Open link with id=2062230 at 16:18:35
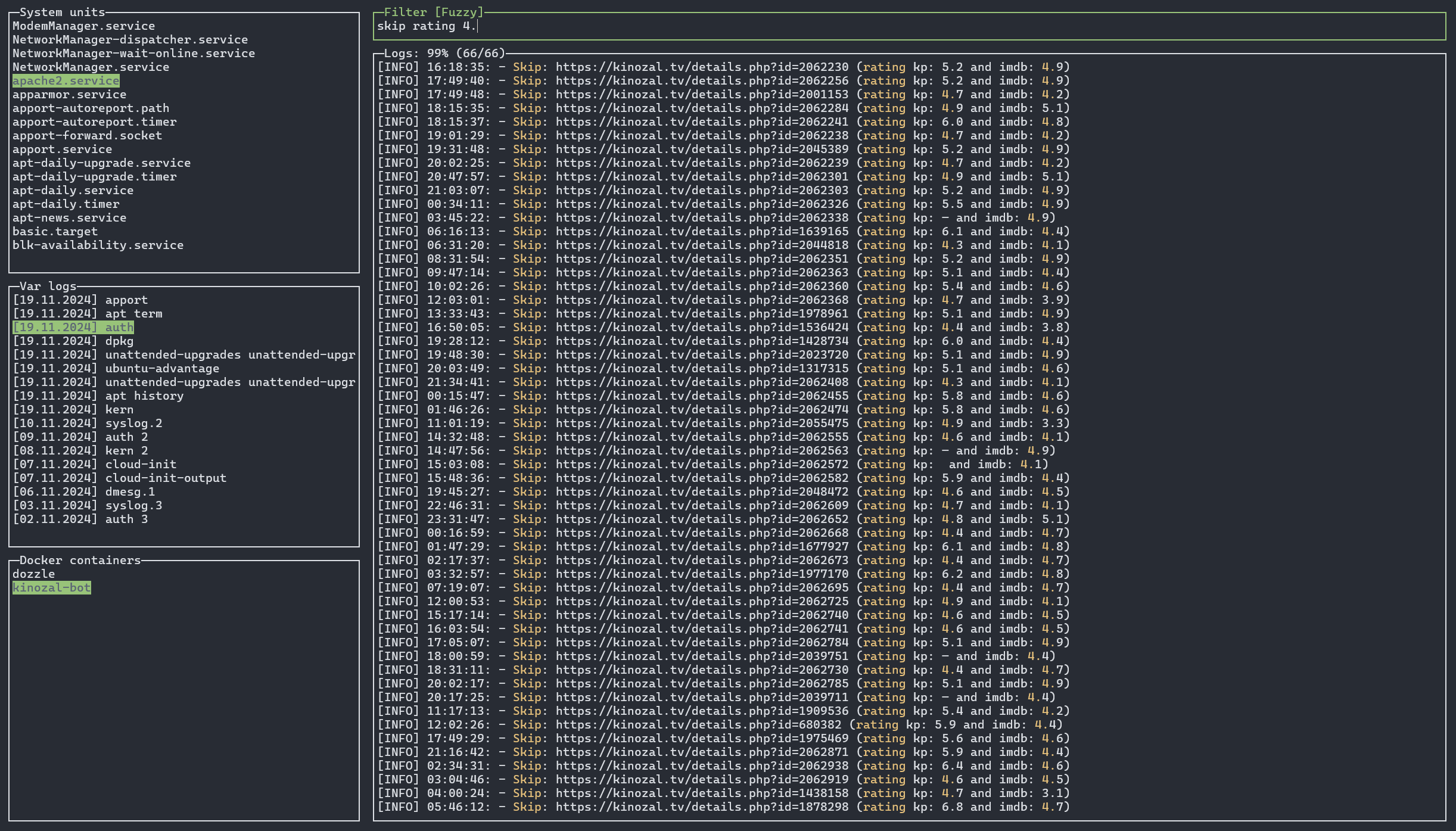 point(702,67)
